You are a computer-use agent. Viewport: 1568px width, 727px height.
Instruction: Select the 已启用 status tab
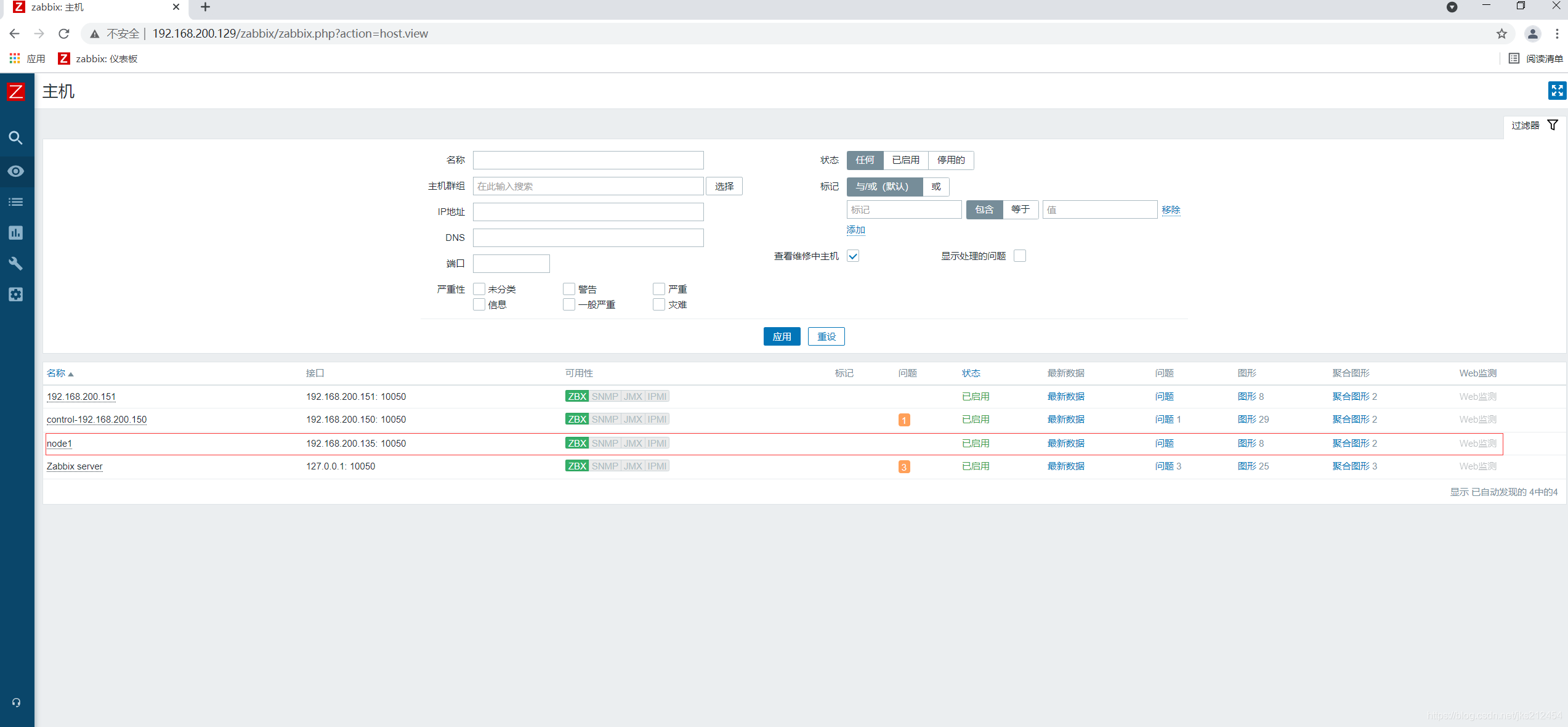point(905,160)
